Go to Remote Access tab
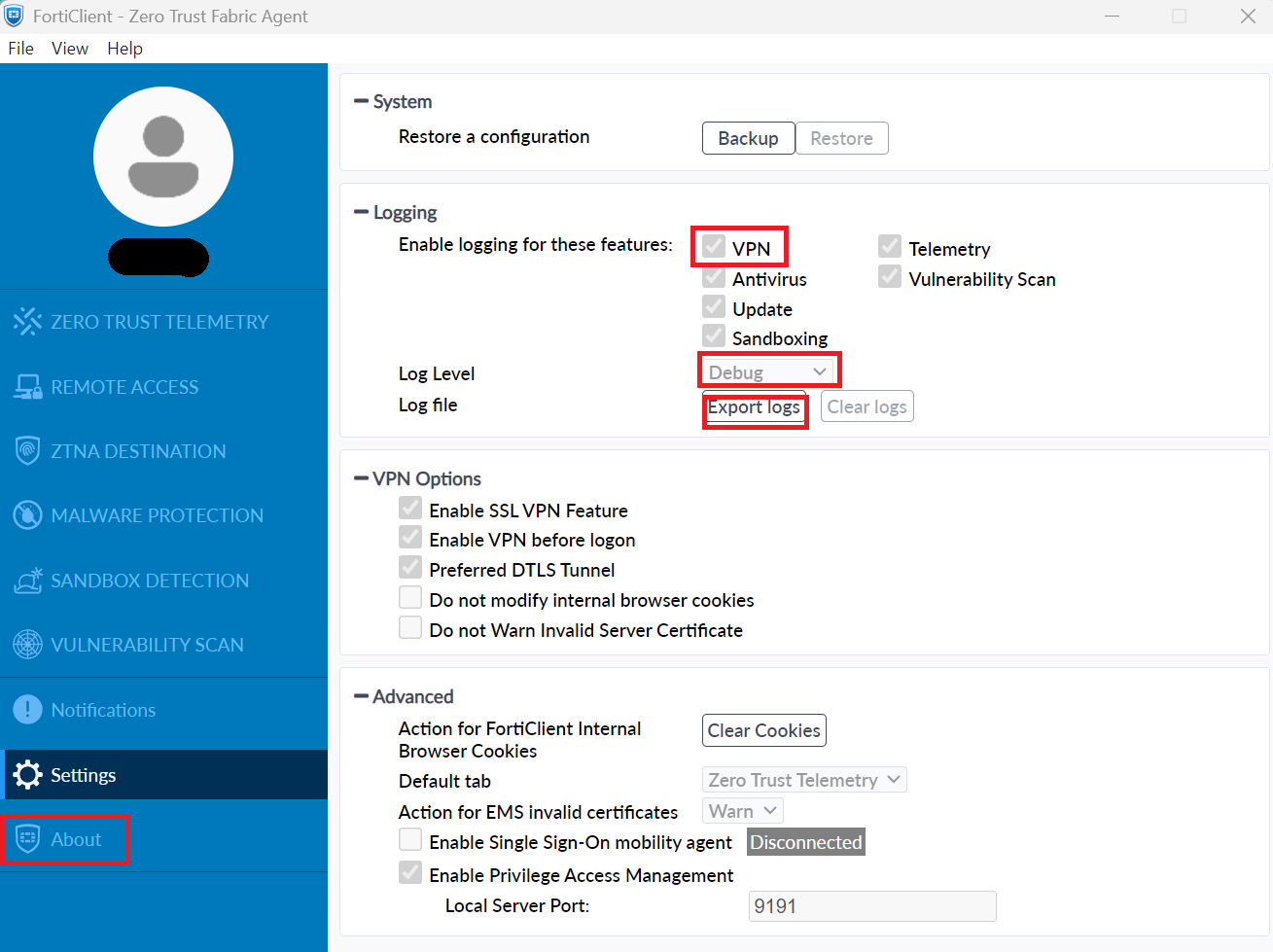 point(163,387)
